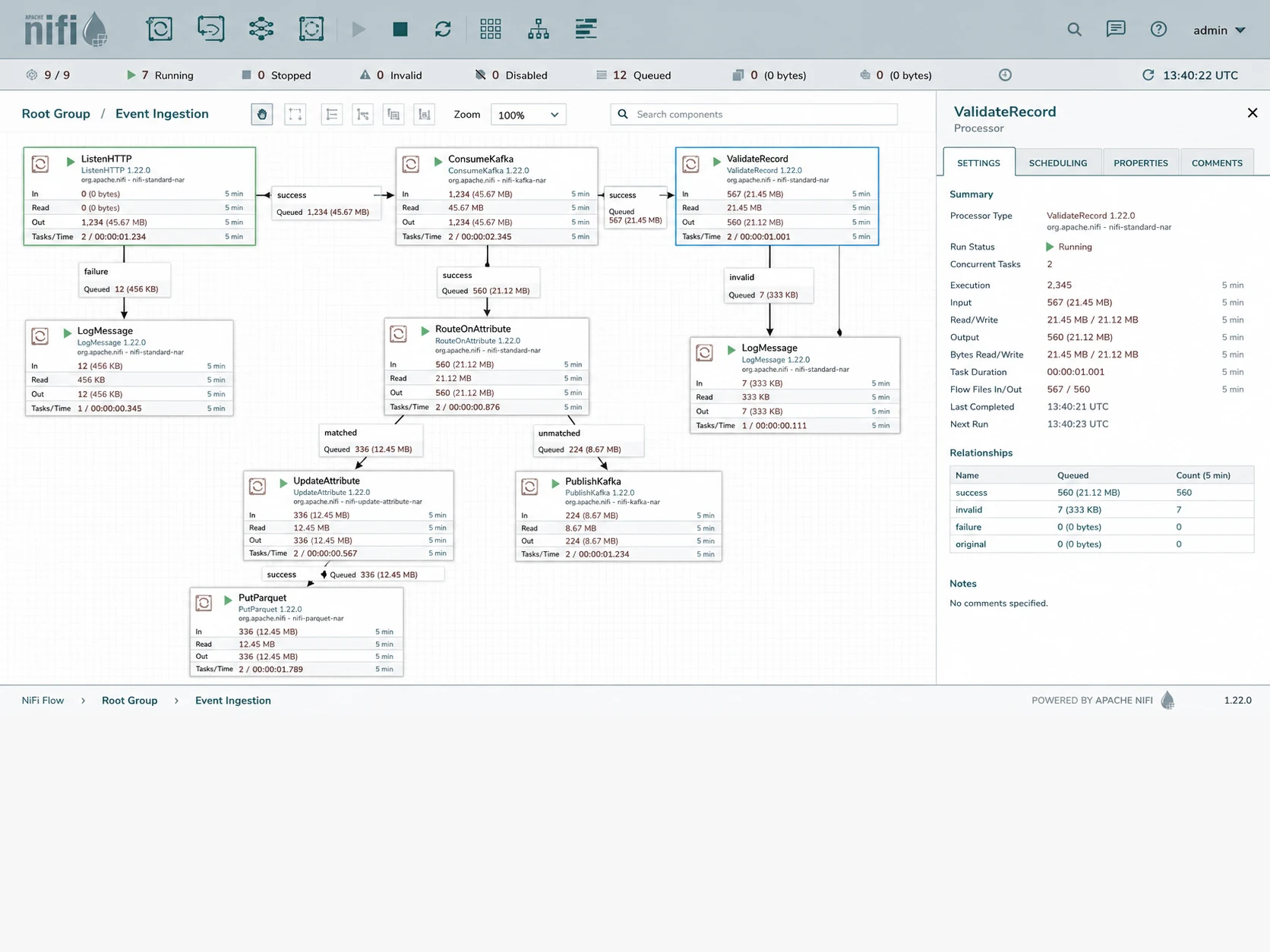Click the original row in Relationships table
This screenshot has width=1270, height=952.
pyautogui.click(x=1101, y=544)
